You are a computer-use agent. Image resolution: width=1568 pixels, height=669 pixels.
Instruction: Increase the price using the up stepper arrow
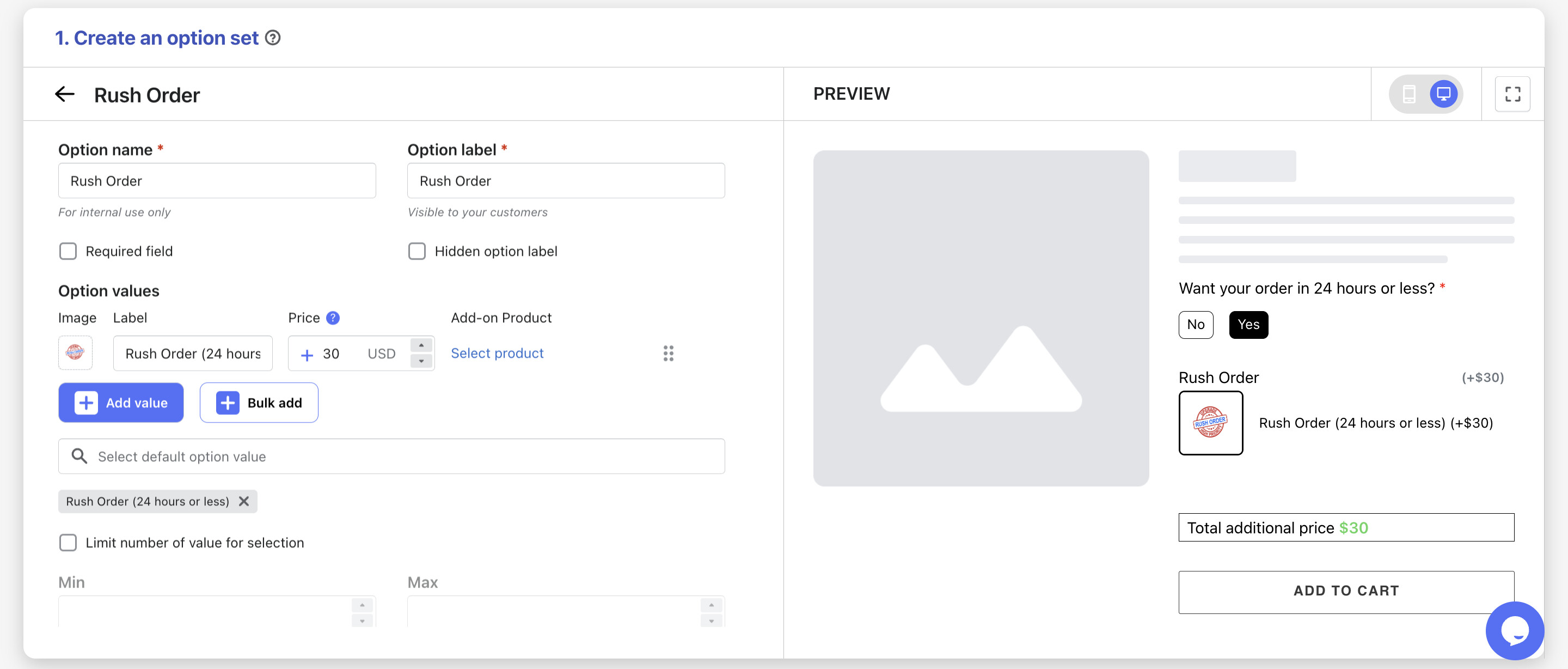click(421, 345)
